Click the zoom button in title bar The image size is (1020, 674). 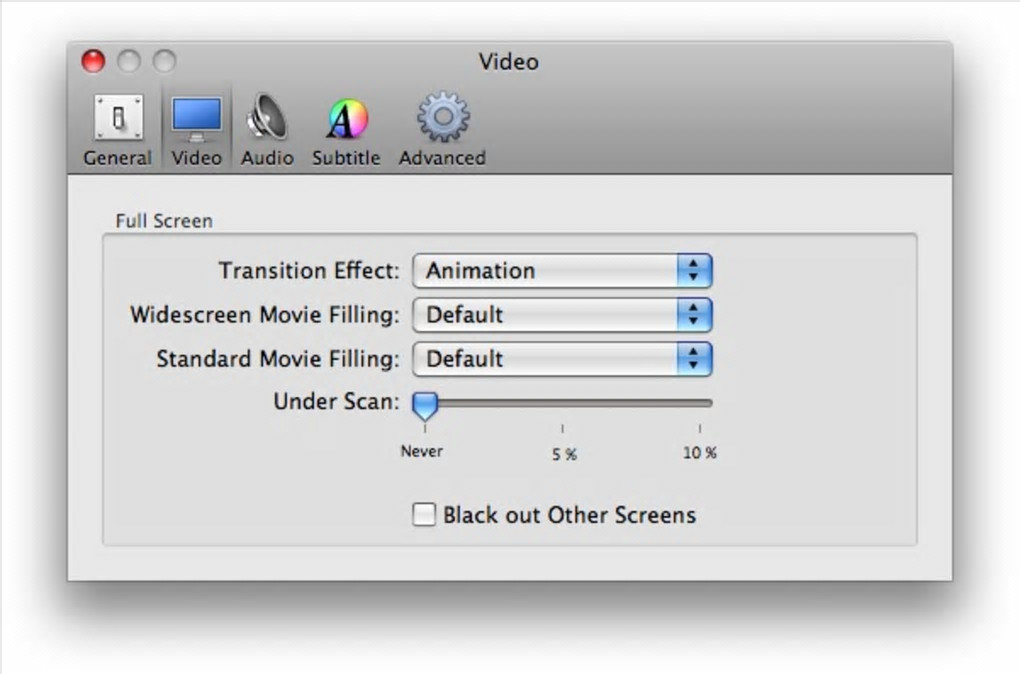[164, 62]
